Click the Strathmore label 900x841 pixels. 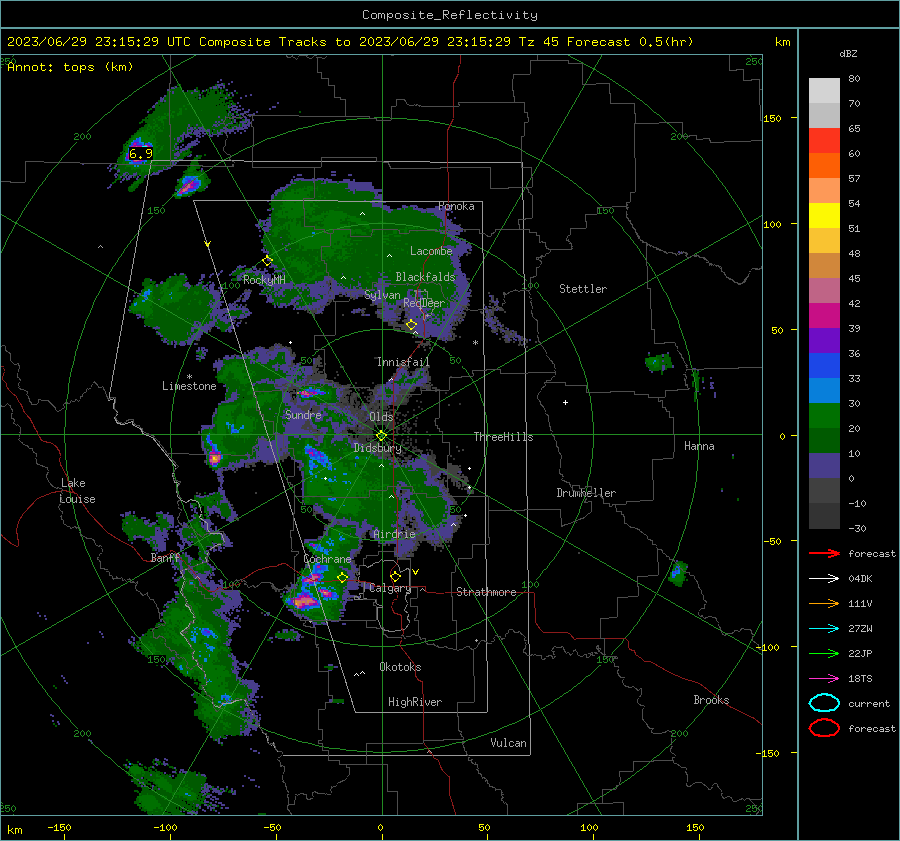click(486, 592)
